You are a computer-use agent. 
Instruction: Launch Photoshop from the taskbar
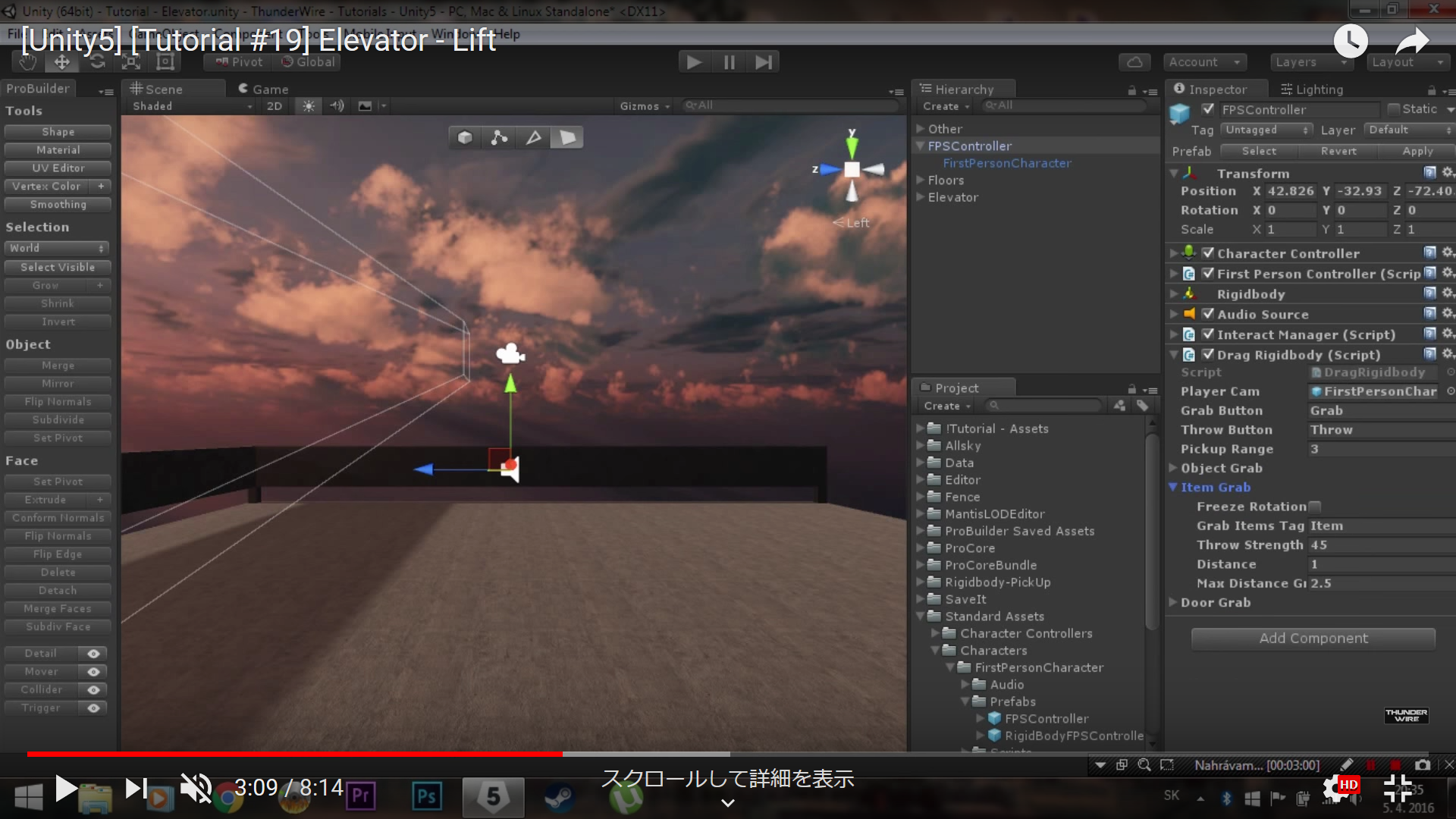click(x=426, y=797)
